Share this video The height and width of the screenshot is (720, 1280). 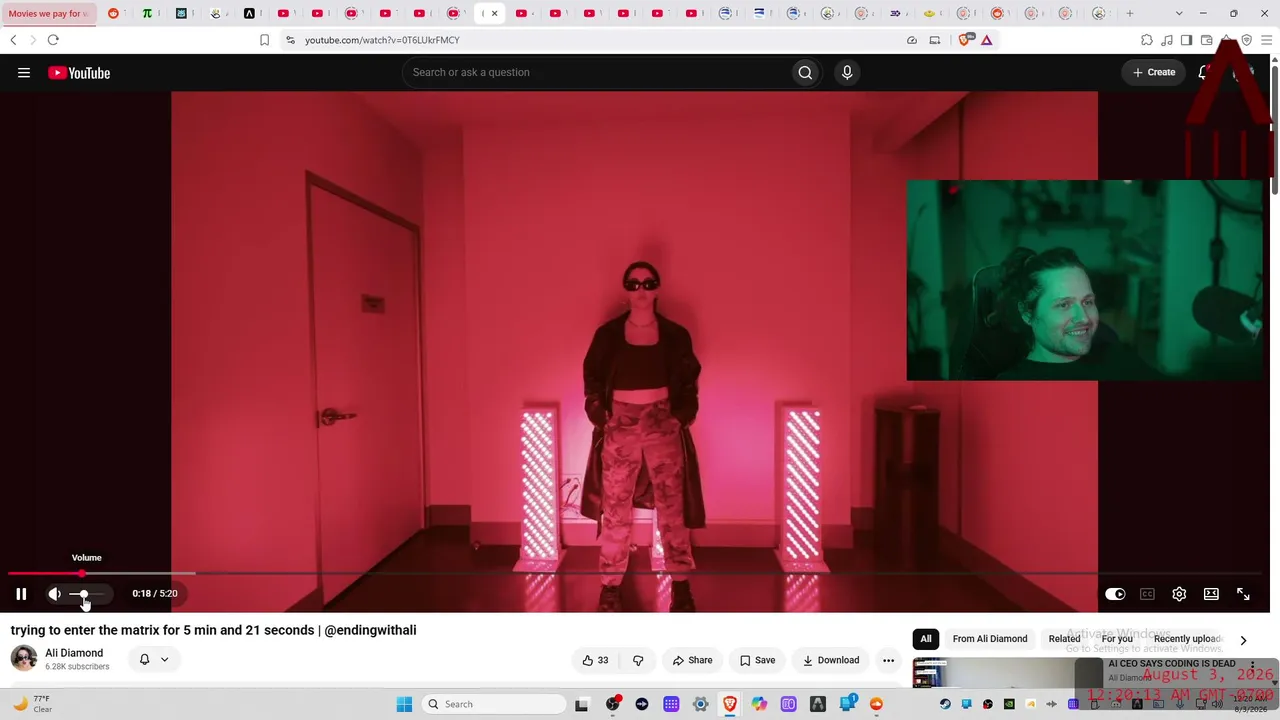point(693,660)
